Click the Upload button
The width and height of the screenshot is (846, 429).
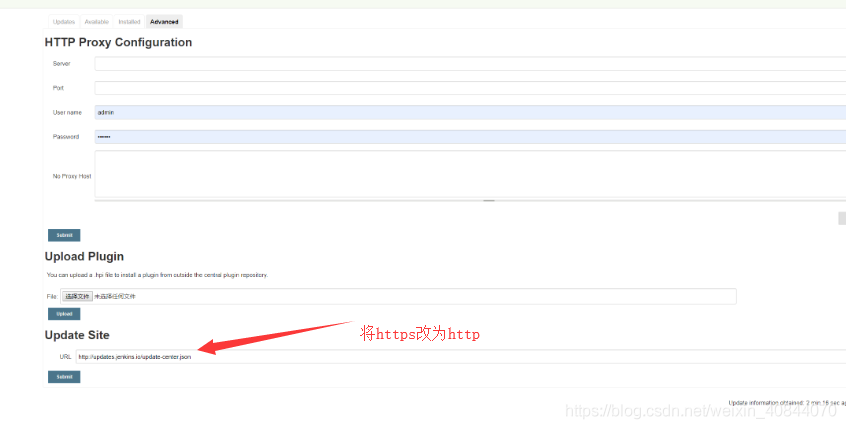click(64, 313)
